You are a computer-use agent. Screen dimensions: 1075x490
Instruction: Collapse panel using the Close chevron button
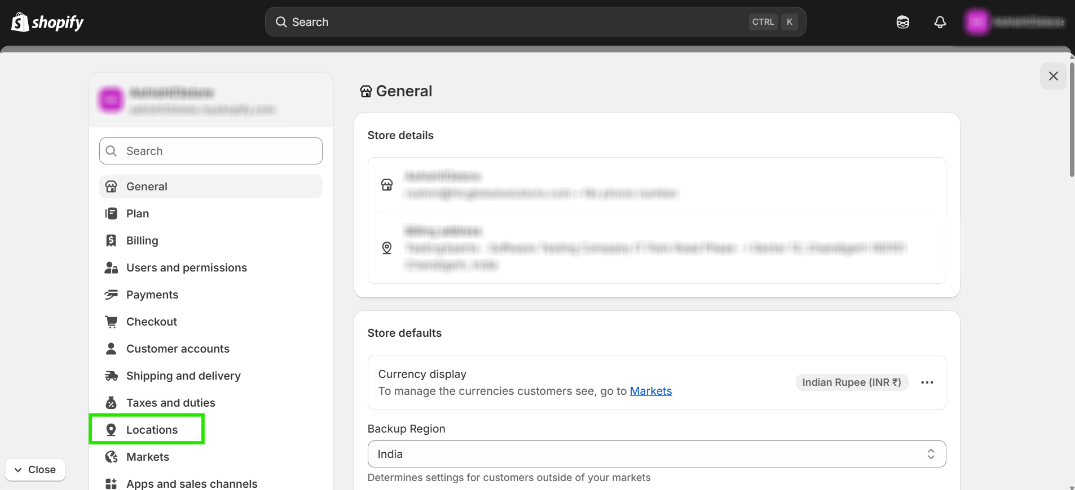click(x=35, y=469)
